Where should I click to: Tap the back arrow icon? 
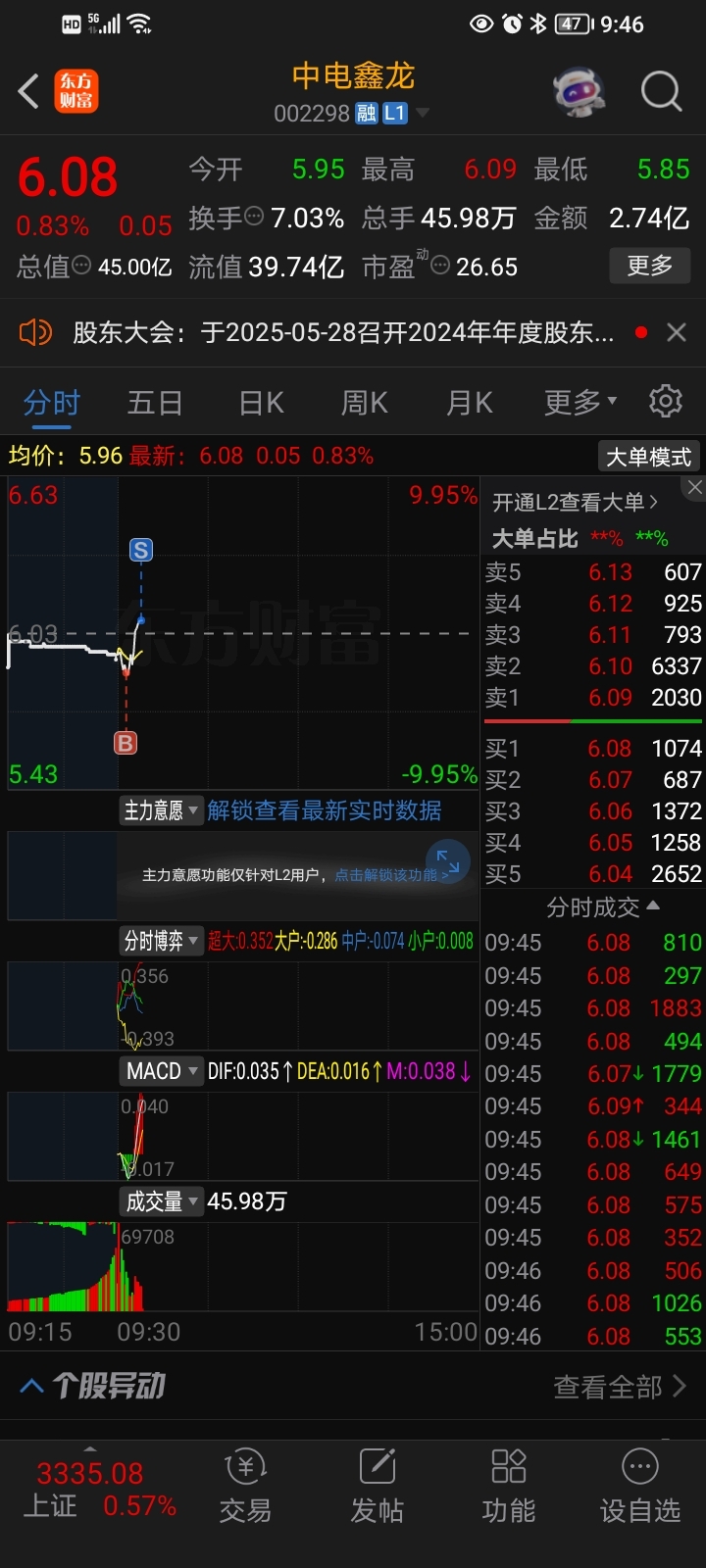(x=28, y=92)
